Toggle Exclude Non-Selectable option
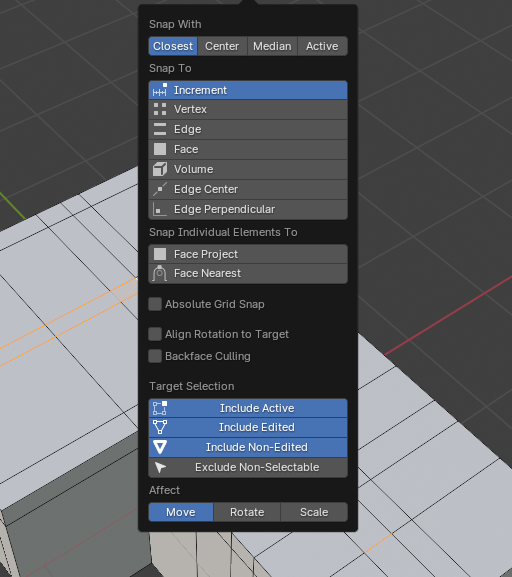Viewport: 512px width, 577px height. [x=248, y=467]
